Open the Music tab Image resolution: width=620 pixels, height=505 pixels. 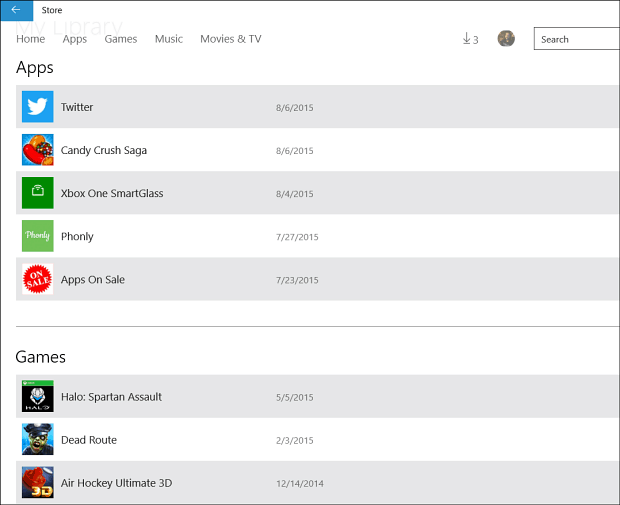pos(169,39)
